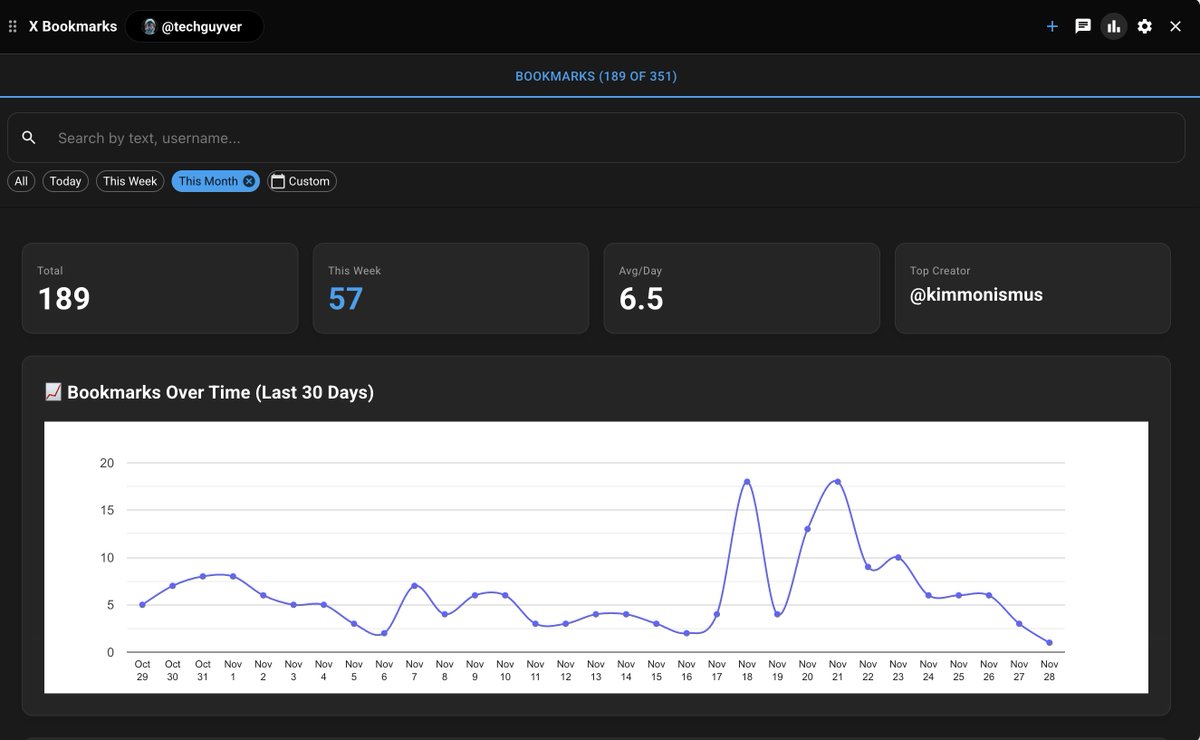Image resolution: width=1200 pixels, height=740 pixels.
Task: Click the Nov 7 data point
Action: pos(414,586)
